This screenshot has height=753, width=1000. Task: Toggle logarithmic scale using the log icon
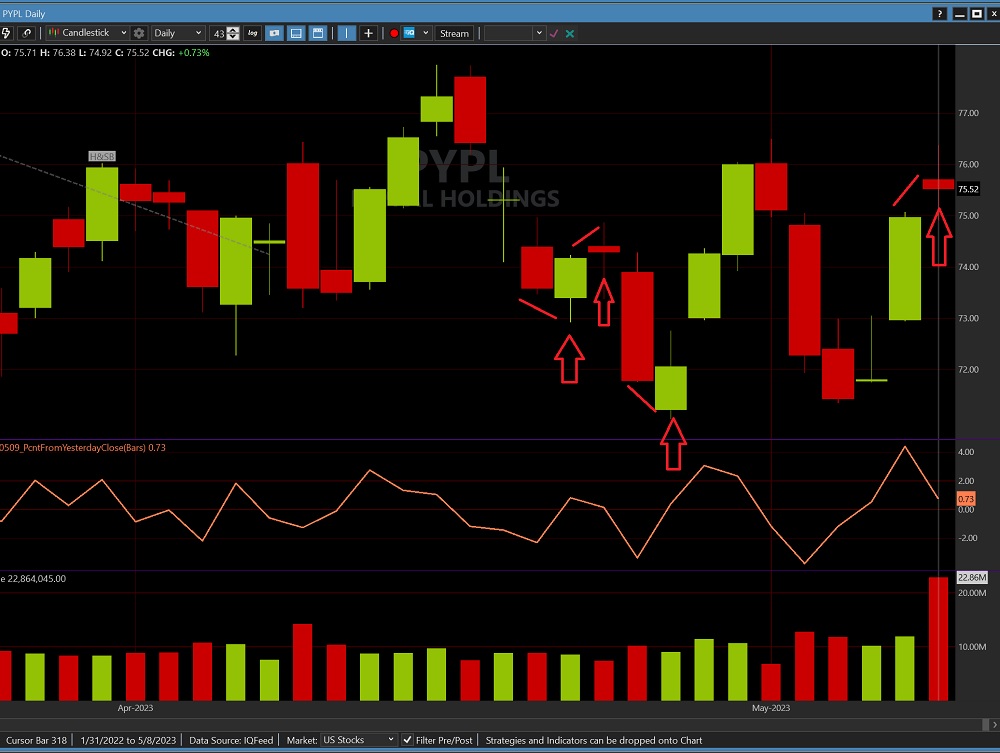coord(253,33)
